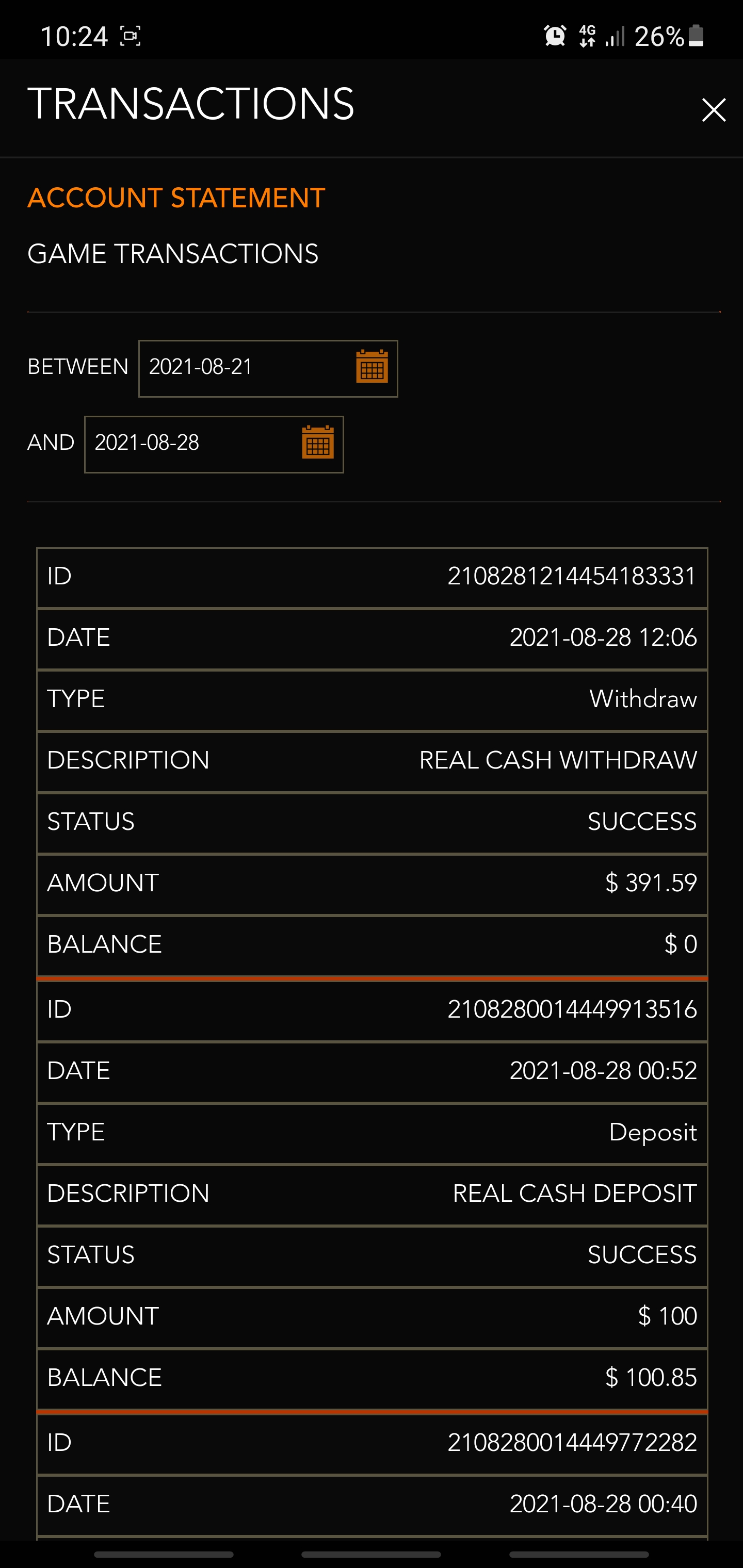The height and width of the screenshot is (1568, 743).
Task: Select withdraw transaction ID 210828121445418333​1
Action: click(x=571, y=577)
